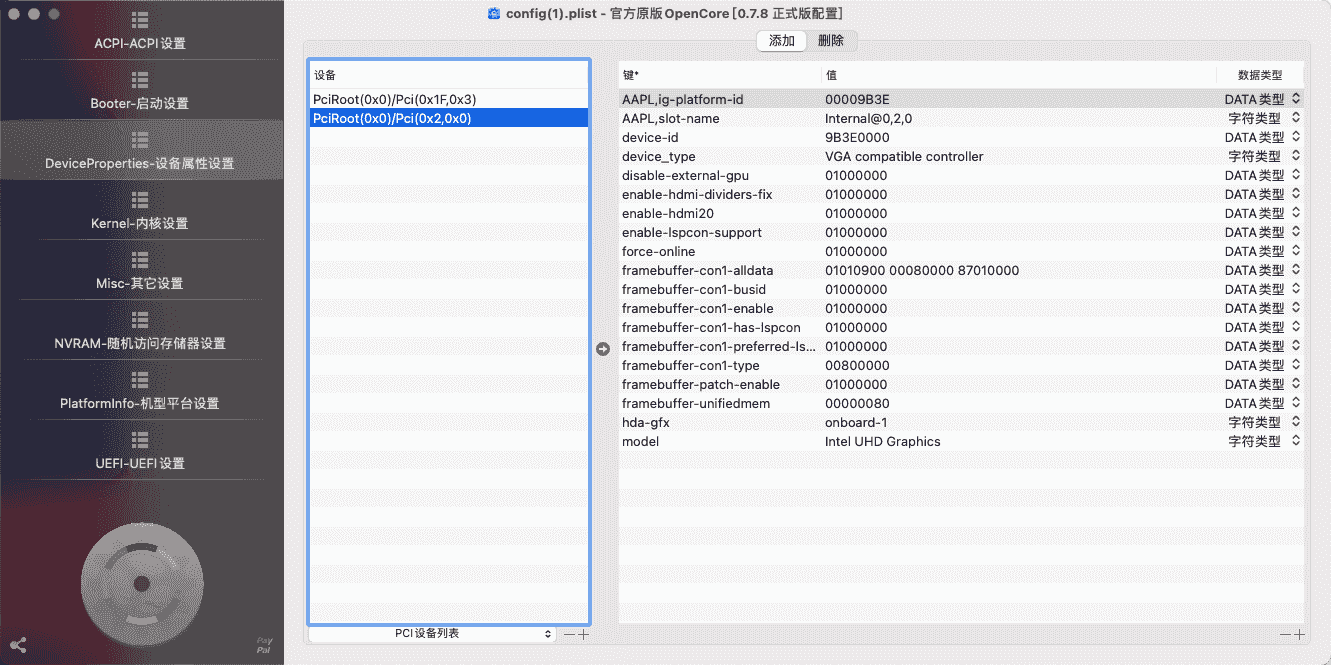Open UEFI settings in the sidebar
Screen dimensions: 1331x665
click(140, 452)
